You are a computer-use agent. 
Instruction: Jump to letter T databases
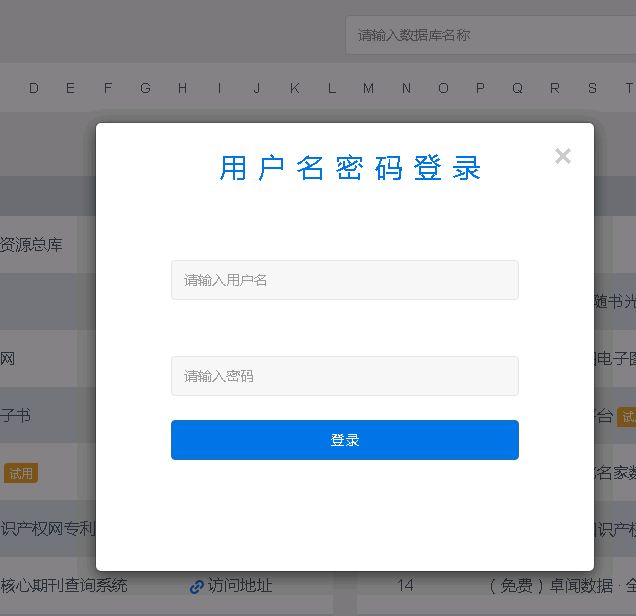(629, 88)
